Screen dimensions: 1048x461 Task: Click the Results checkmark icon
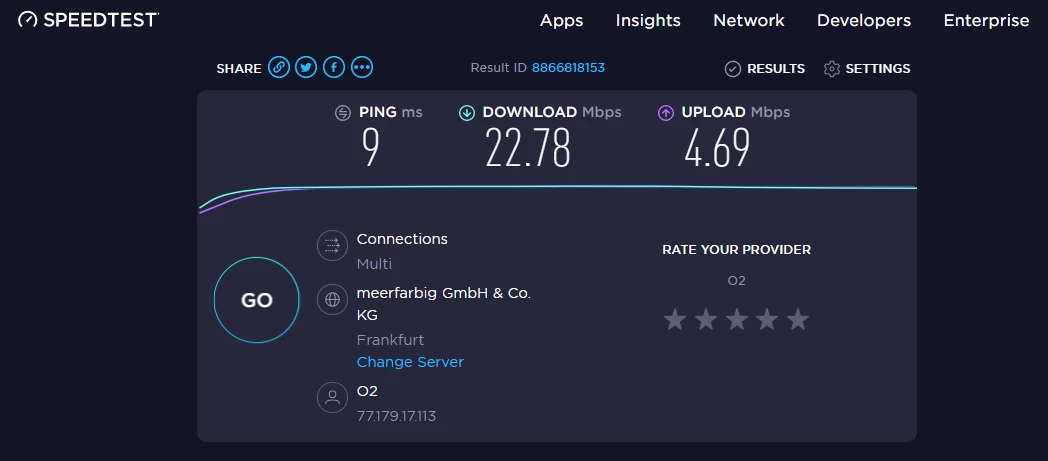732,69
